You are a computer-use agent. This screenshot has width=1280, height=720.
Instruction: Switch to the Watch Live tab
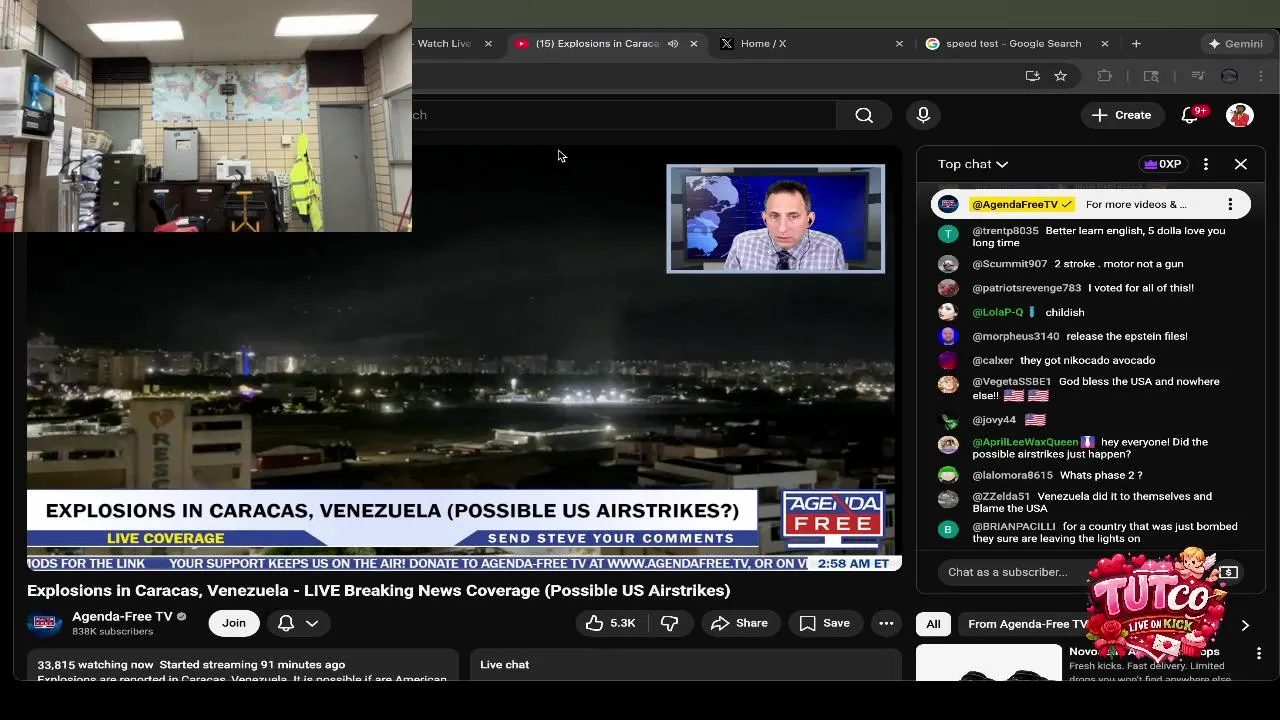[x=443, y=44]
